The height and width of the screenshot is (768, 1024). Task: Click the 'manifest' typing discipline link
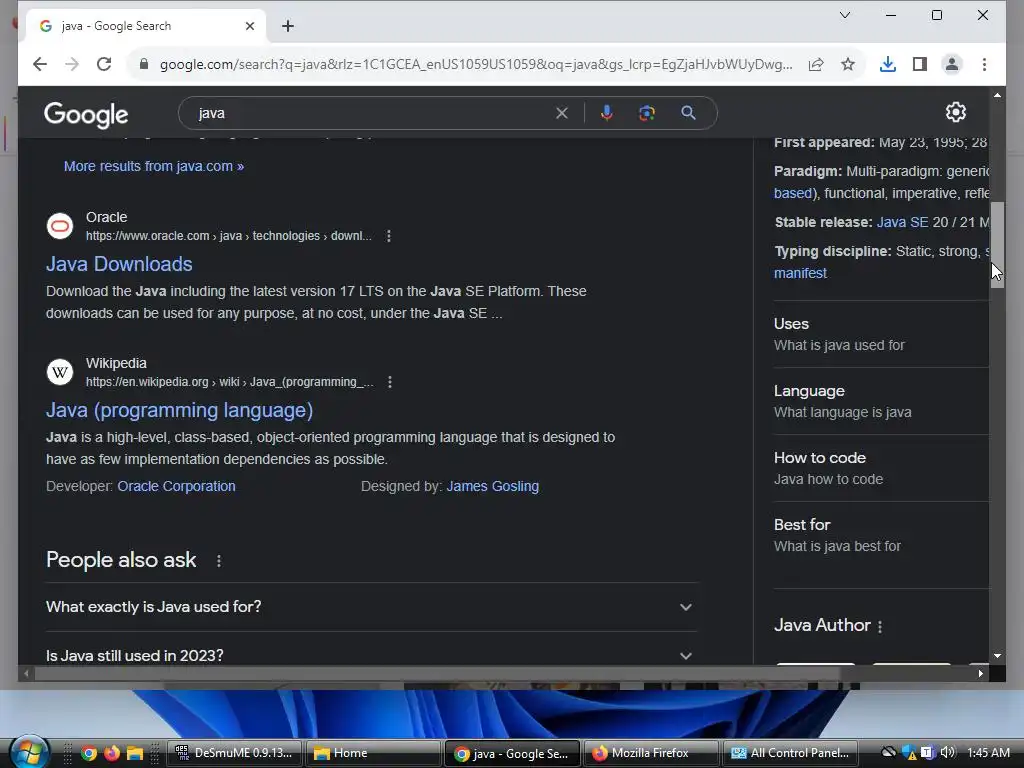click(800, 273)
